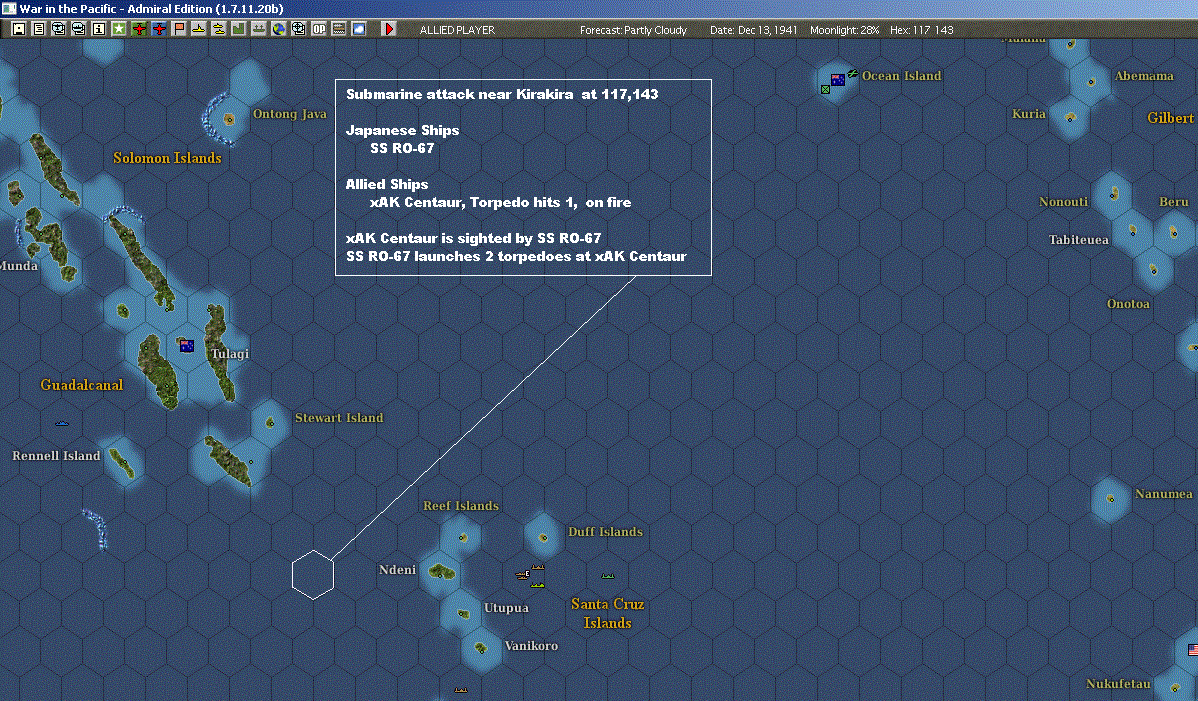Screen dimensions: 1198x701
Task: Click the Ontong Java island base dot
Action: click(x=228, y=119)
